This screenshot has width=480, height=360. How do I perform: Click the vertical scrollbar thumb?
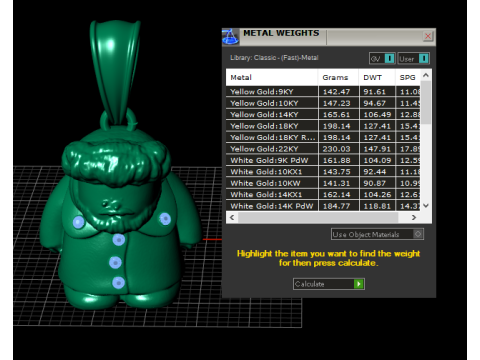(x=426, y=102)
